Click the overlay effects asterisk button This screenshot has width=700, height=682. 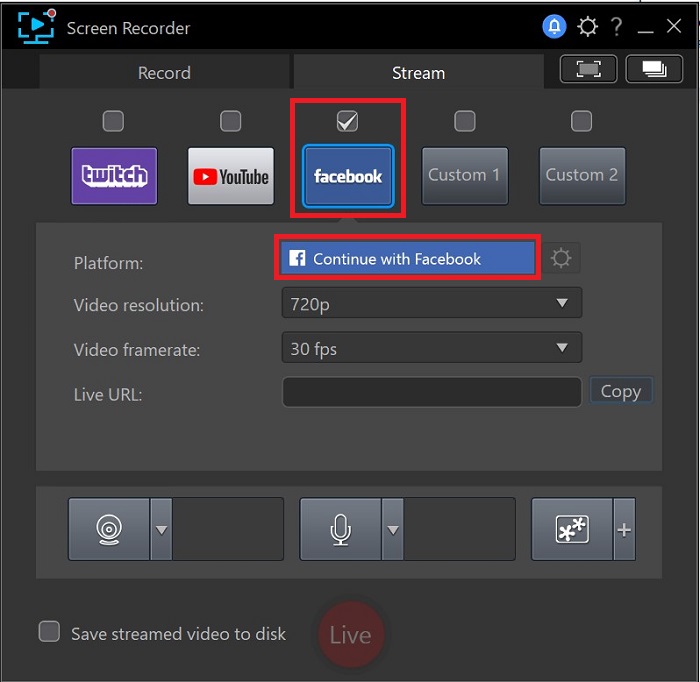tap(572, 529)
